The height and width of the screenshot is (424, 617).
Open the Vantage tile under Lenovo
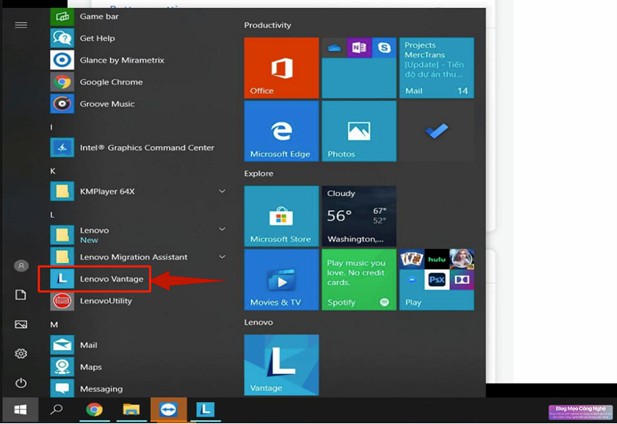(x=281, y=365)
